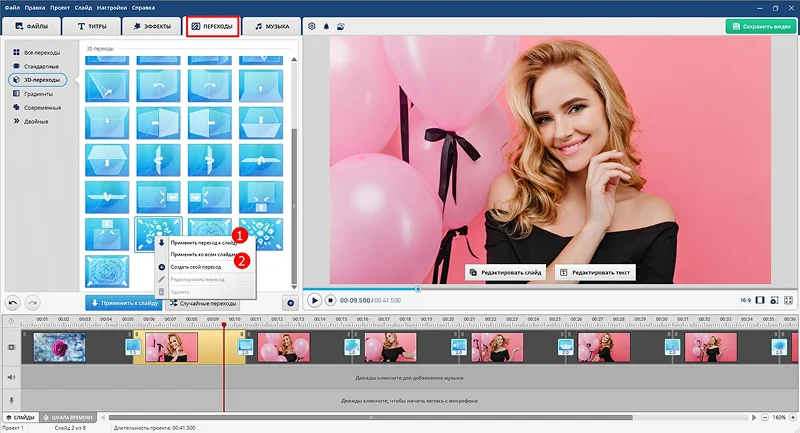Switch to the Титры tab

point(92,26)
